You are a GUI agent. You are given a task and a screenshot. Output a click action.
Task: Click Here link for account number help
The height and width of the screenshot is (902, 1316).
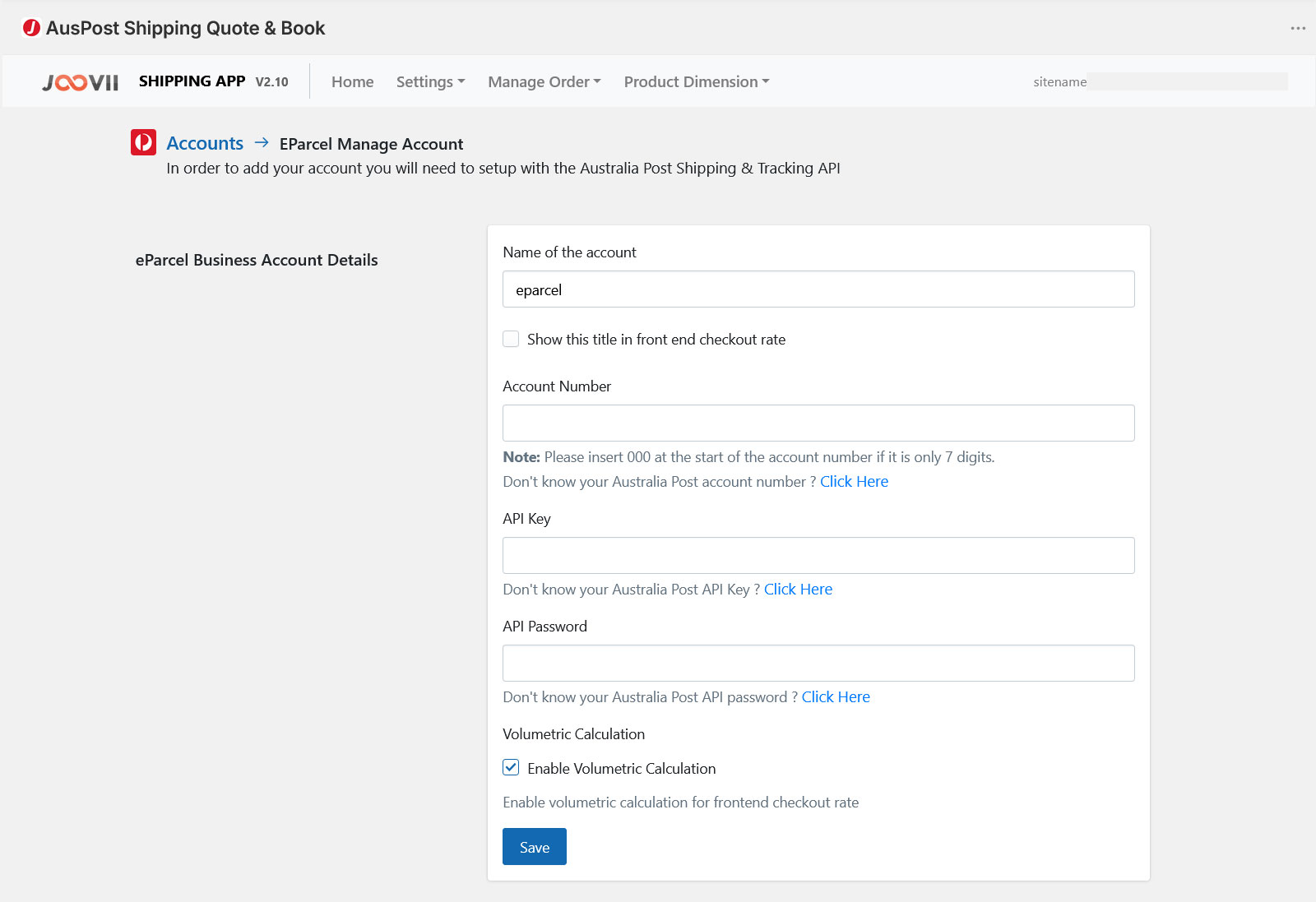click(x=854, y=482)
